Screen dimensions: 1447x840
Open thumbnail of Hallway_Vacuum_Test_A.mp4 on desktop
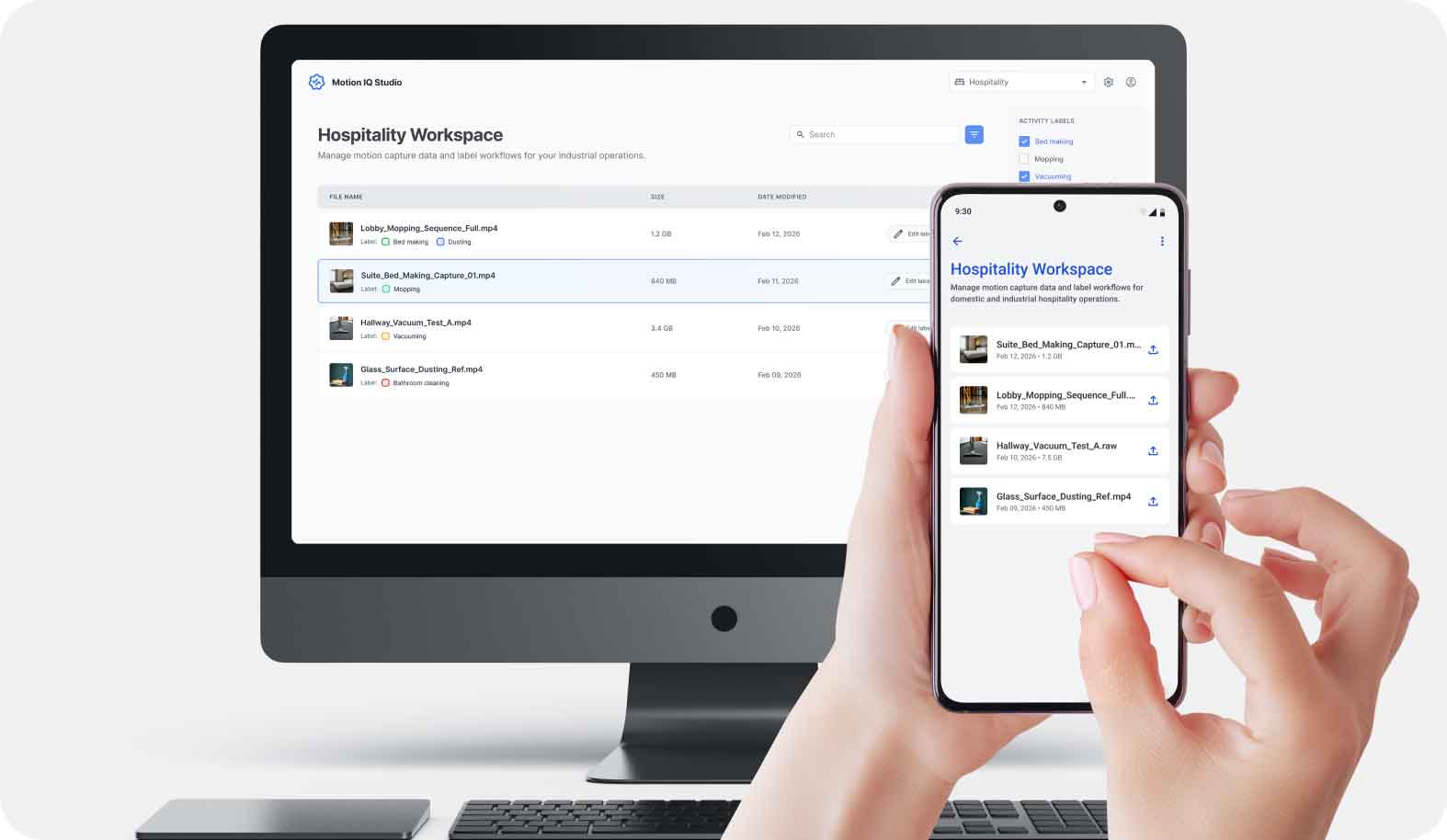(x=341, y=328)
